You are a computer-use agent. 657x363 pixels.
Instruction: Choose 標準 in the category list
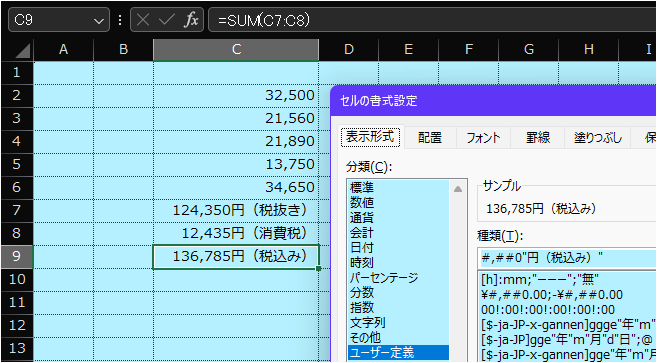click(x=398, y=187)
